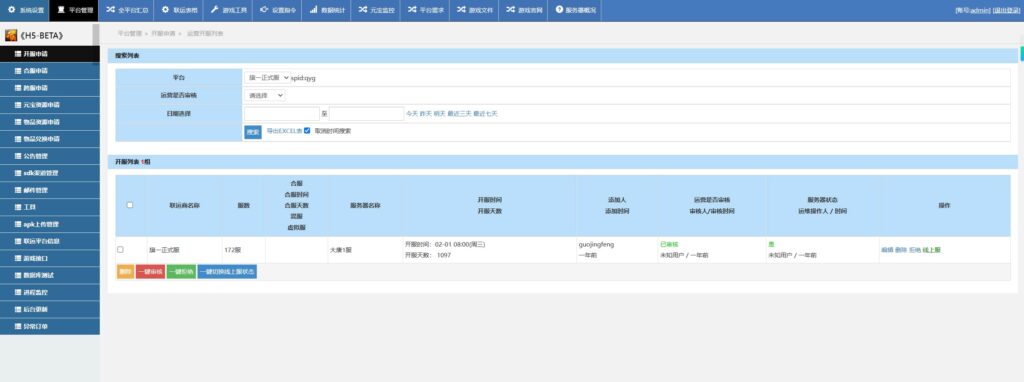
Task: Click the 导出EXCEL表 export link
Action: [x=284, y=131]
